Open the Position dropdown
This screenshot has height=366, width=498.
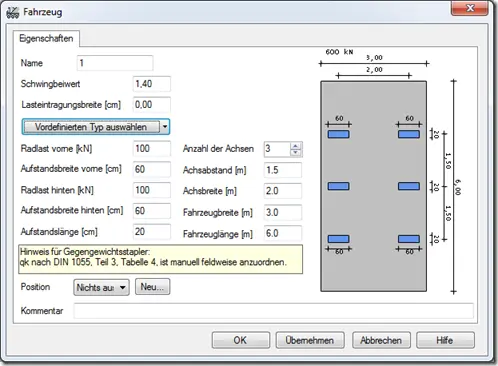101,287
